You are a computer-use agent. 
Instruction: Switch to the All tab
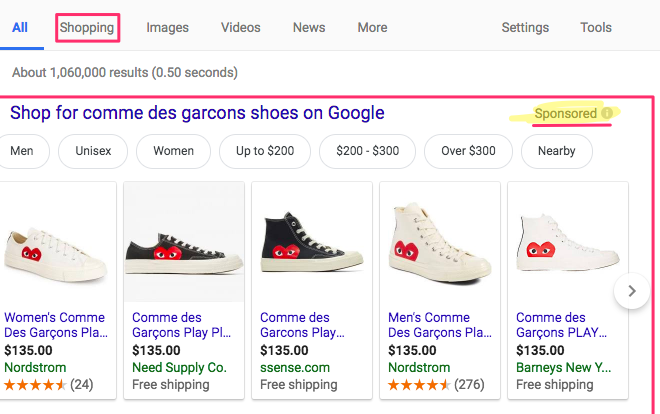pos(20,27)
